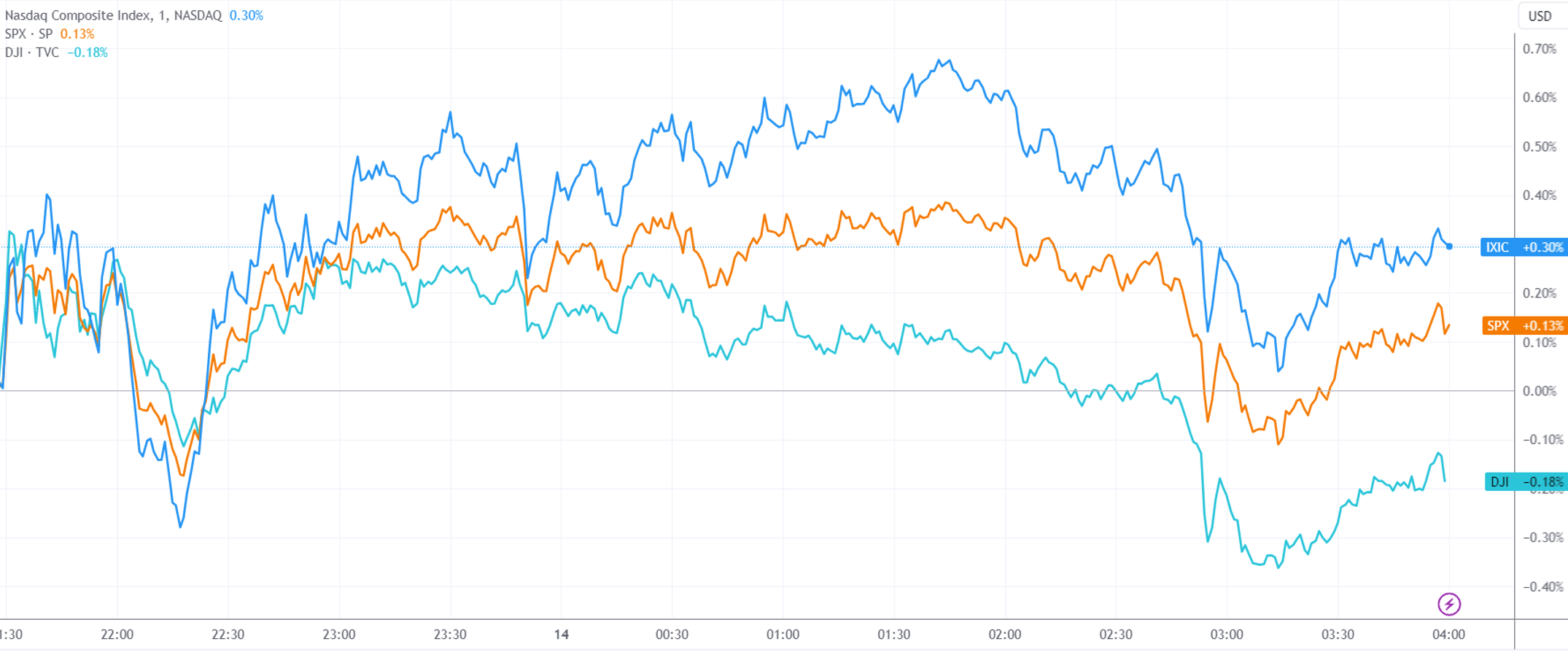
Task: Click the 04:00 label on the time axis
Action: click(1448, 634)
